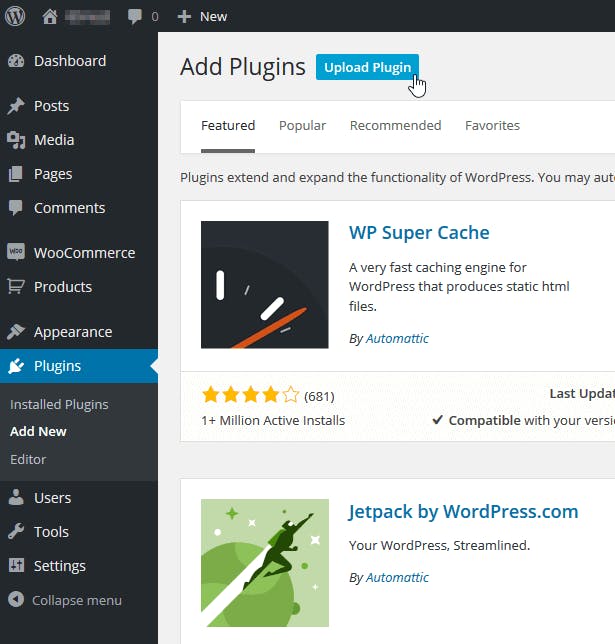The width and height of the screenshot is (615, 644).
Task: Select the Plugins menu item
Action: coord(79,366)
